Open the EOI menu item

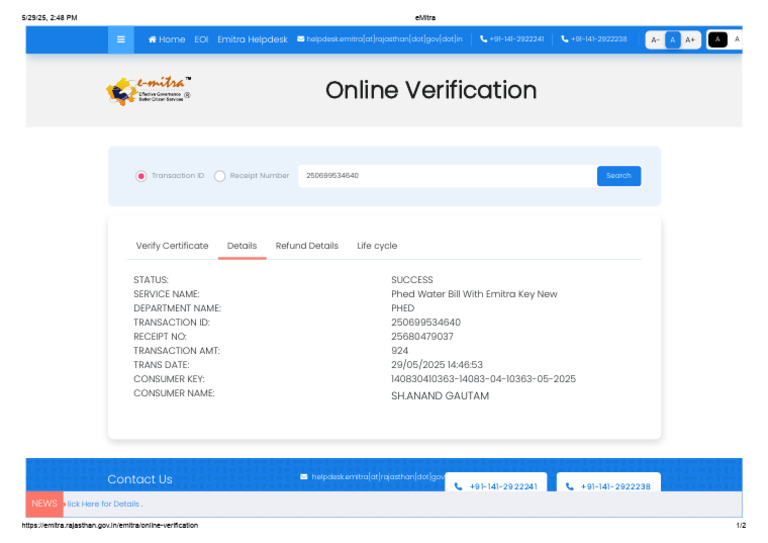(201, 40)
